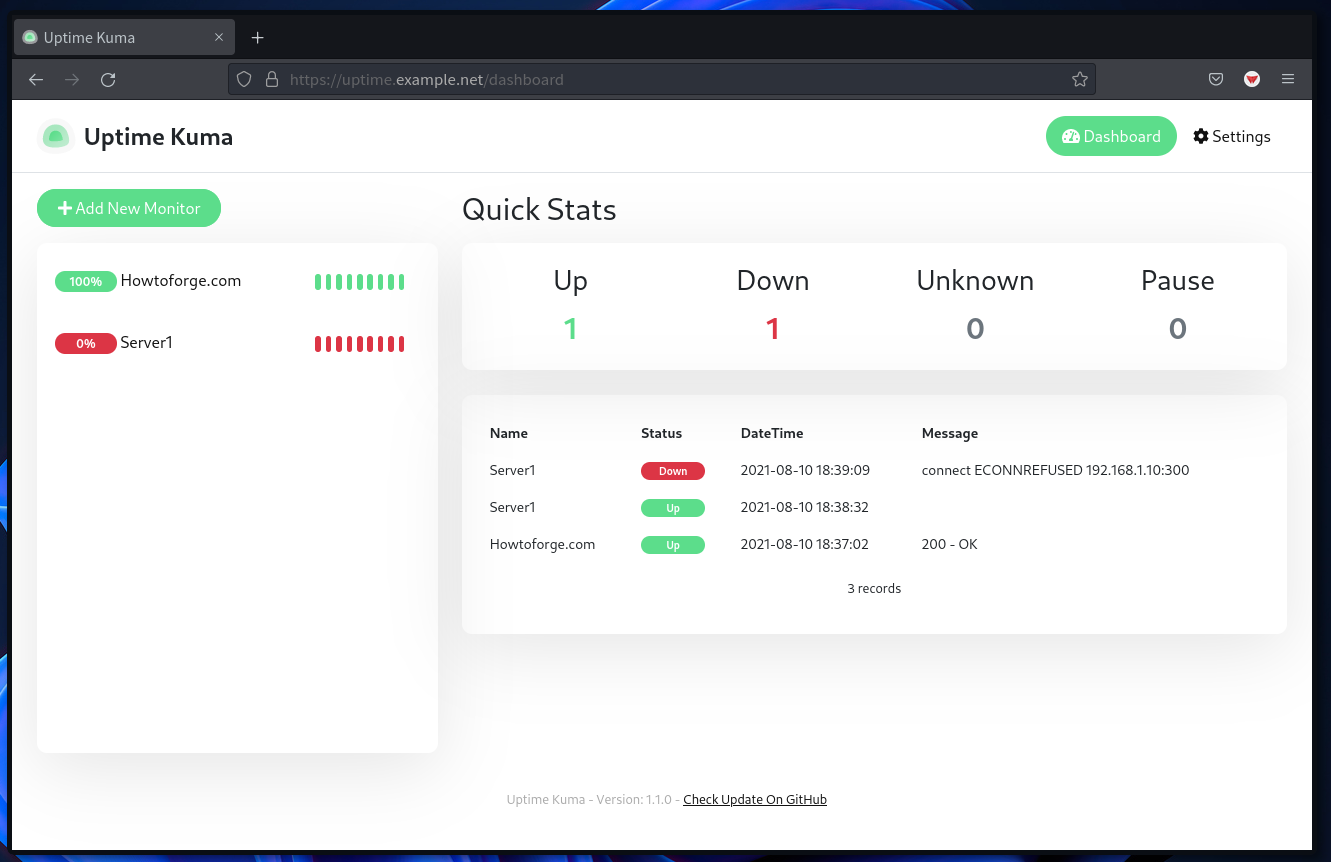Click the red heartbeat bar for Server1

pos(360,344)
